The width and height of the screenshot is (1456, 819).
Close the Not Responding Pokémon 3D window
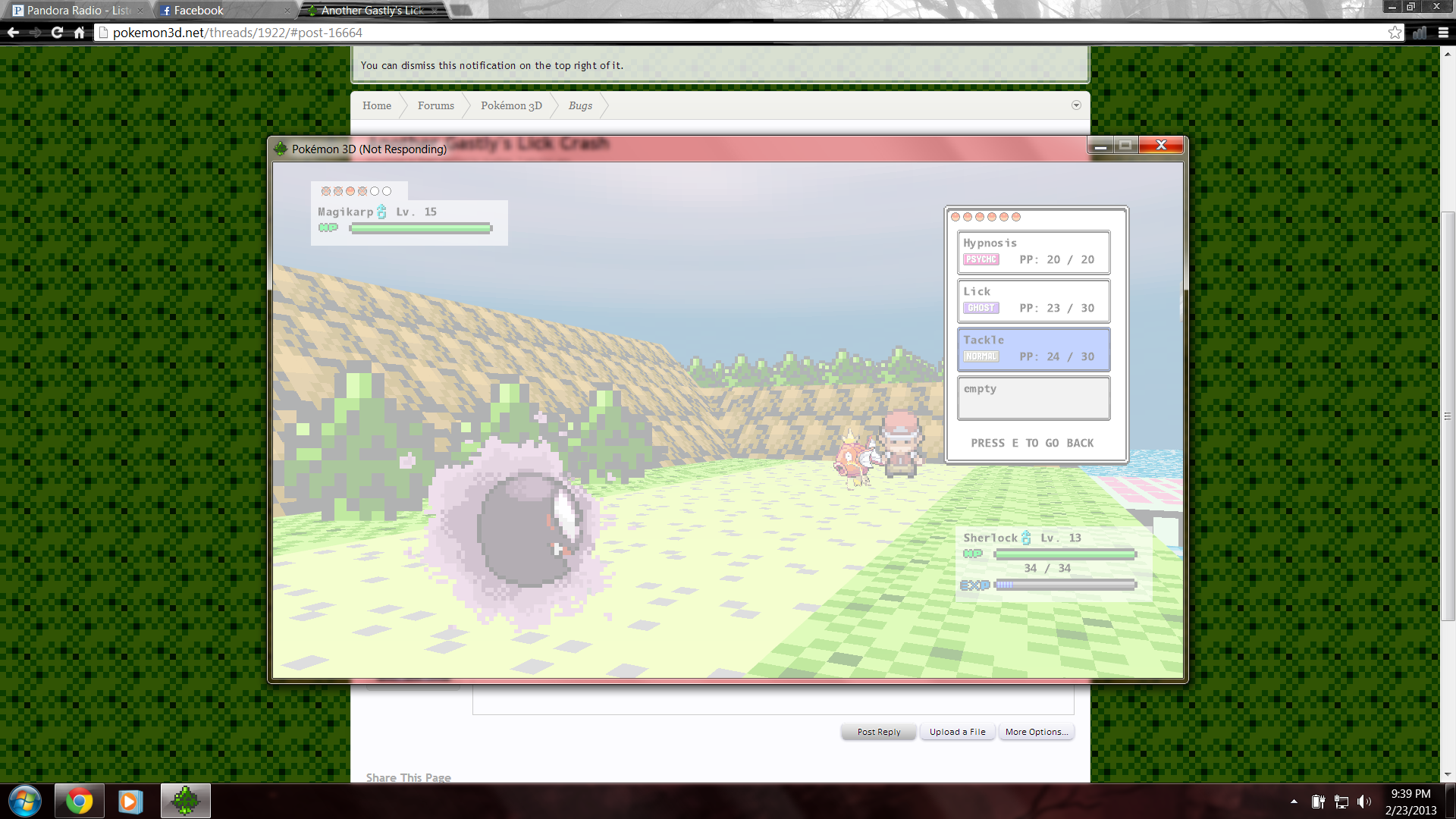tap(1161, 145)
